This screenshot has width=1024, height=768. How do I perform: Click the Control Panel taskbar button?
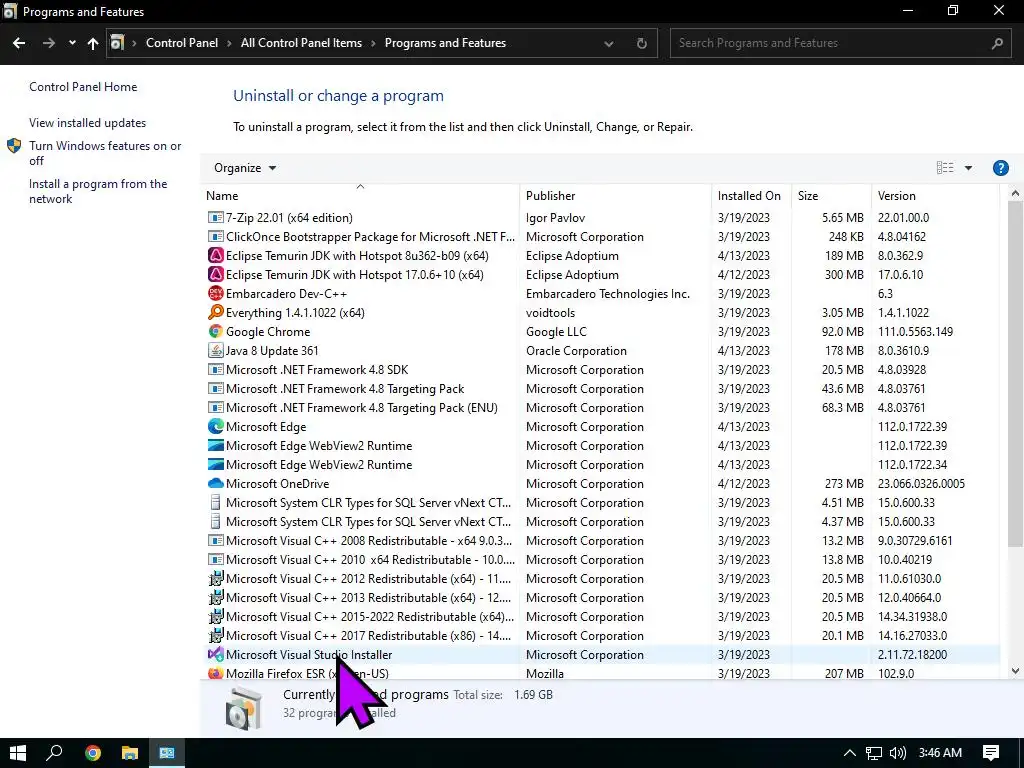point(167,753)
